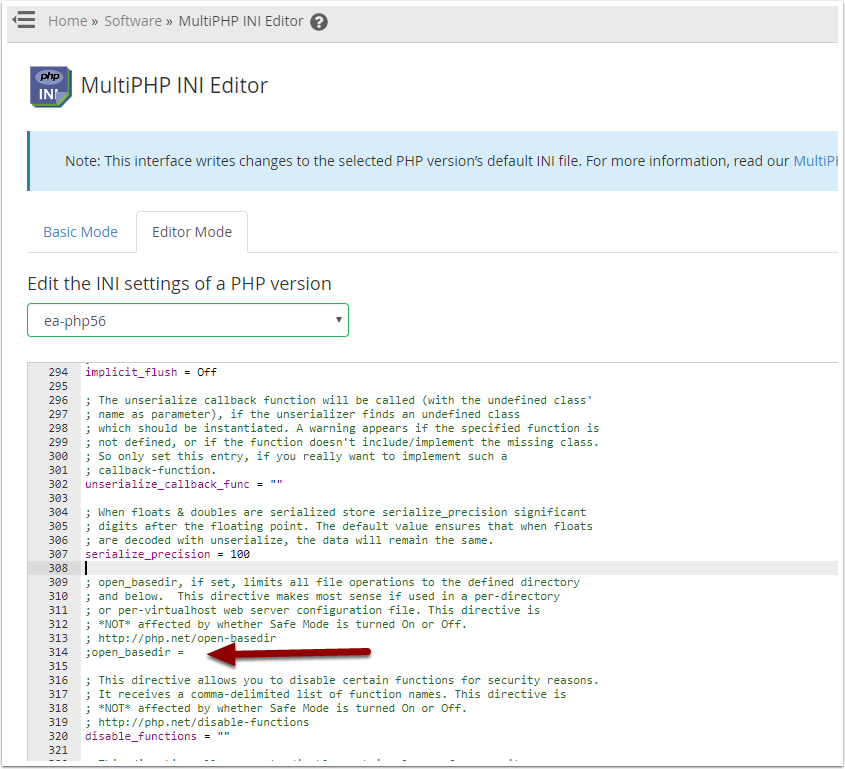The image size is (845, 769).
Task: Click the comment starting '; The unserialize callback function'
Action: coord(338,400)
